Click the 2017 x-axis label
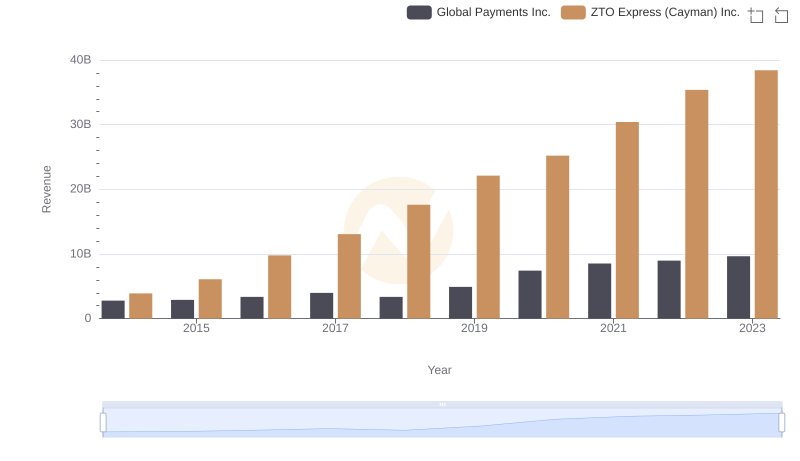800x461 pixels. click(335, 328)
